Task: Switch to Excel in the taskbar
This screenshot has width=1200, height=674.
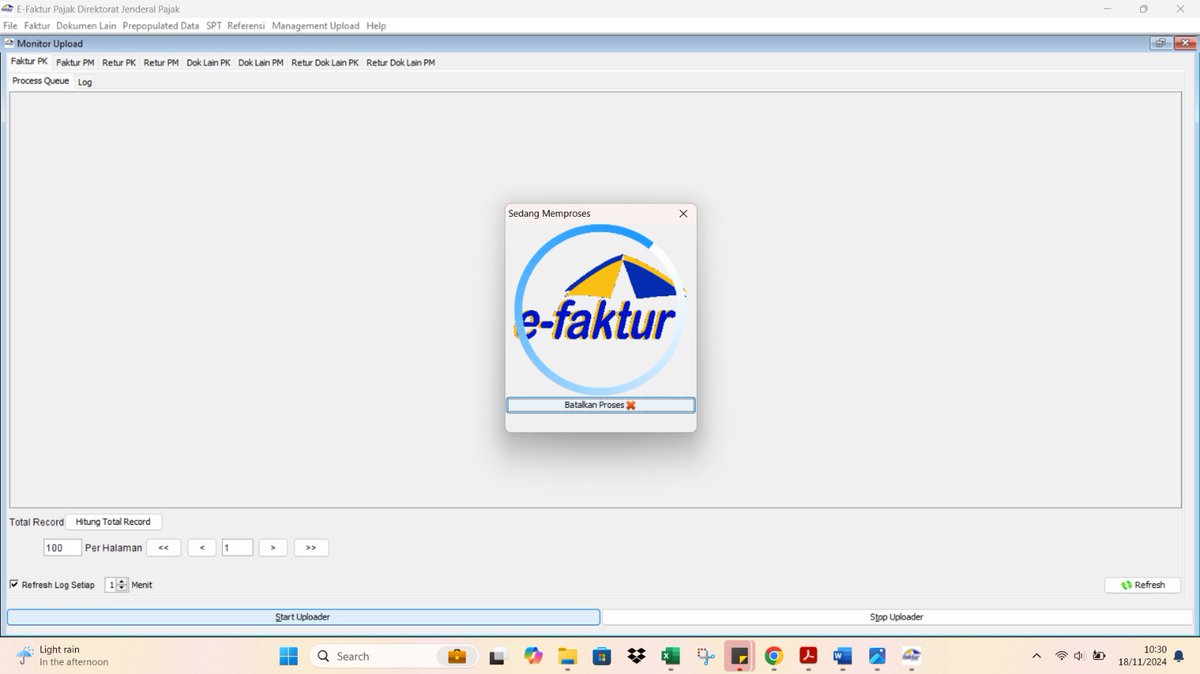Action: click(670, 656)
